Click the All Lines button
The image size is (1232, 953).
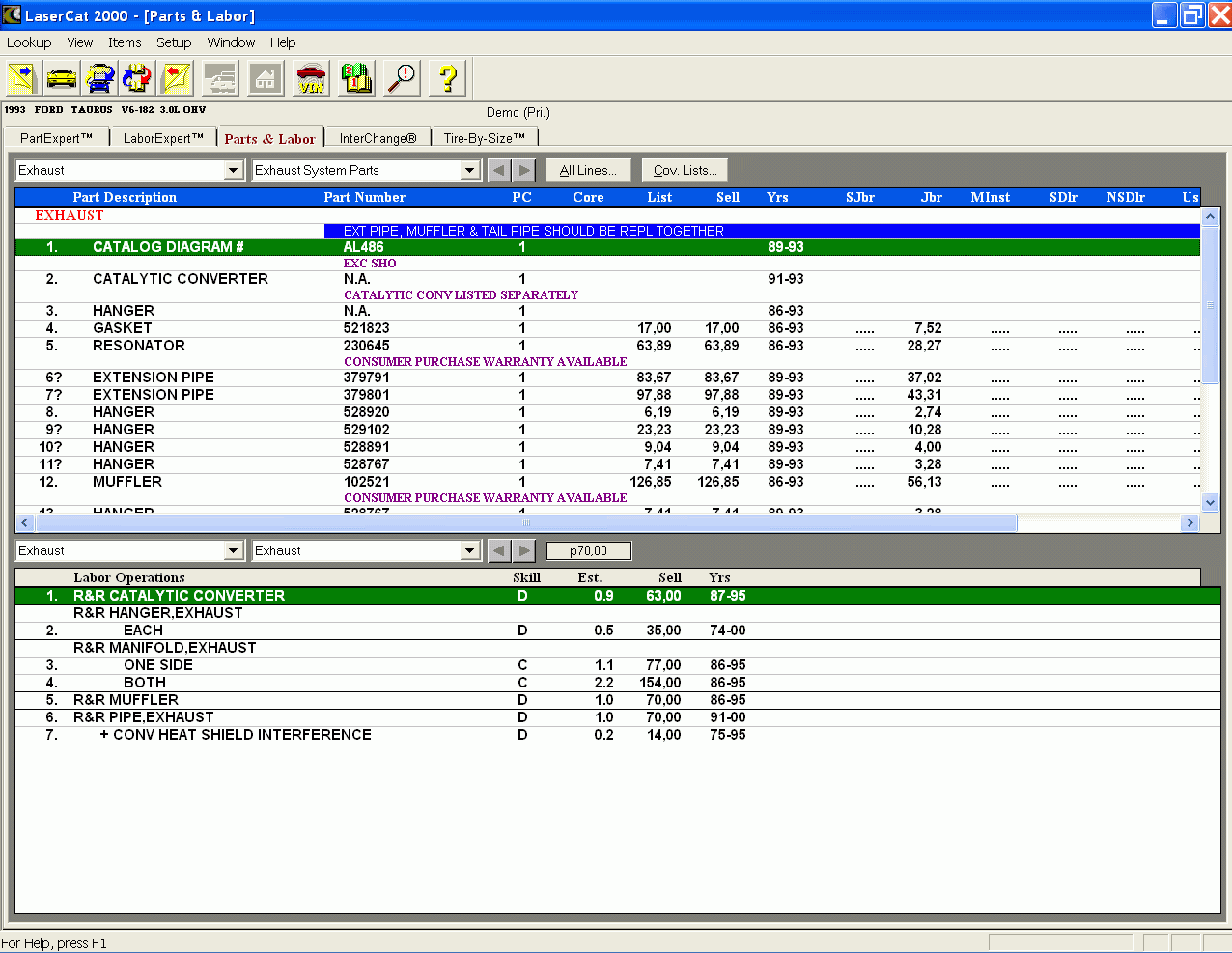tap(588, 171)
